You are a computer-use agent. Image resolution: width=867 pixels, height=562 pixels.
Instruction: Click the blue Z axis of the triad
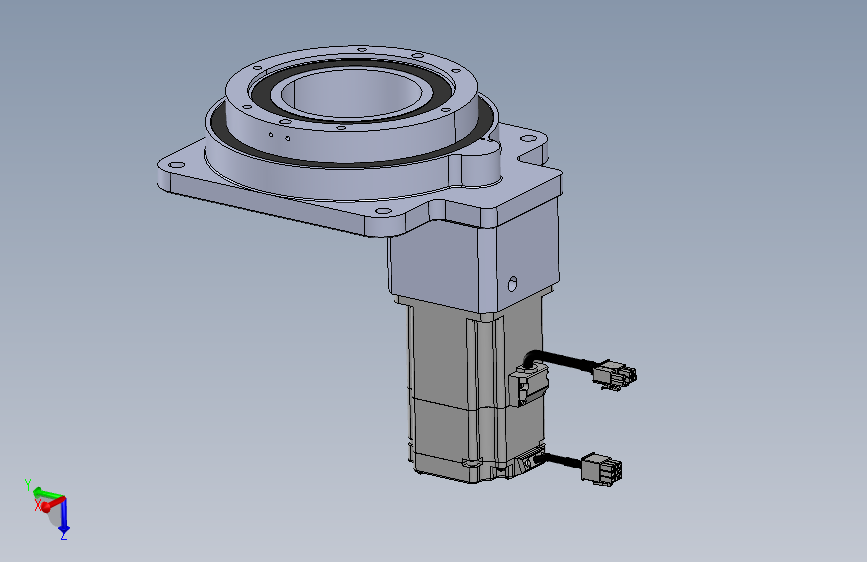(64, 518)
